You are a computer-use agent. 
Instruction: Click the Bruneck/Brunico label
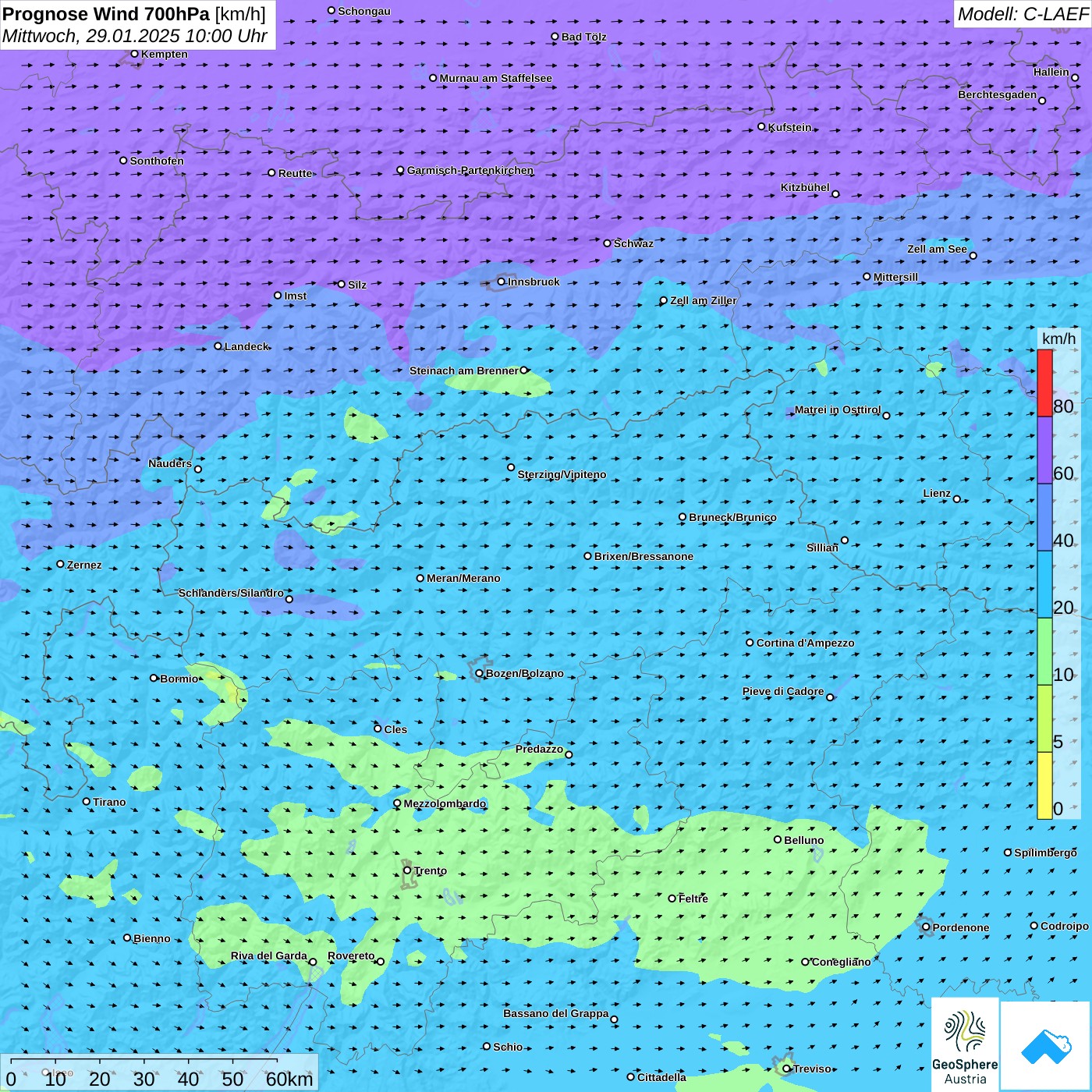pos(733,517)
